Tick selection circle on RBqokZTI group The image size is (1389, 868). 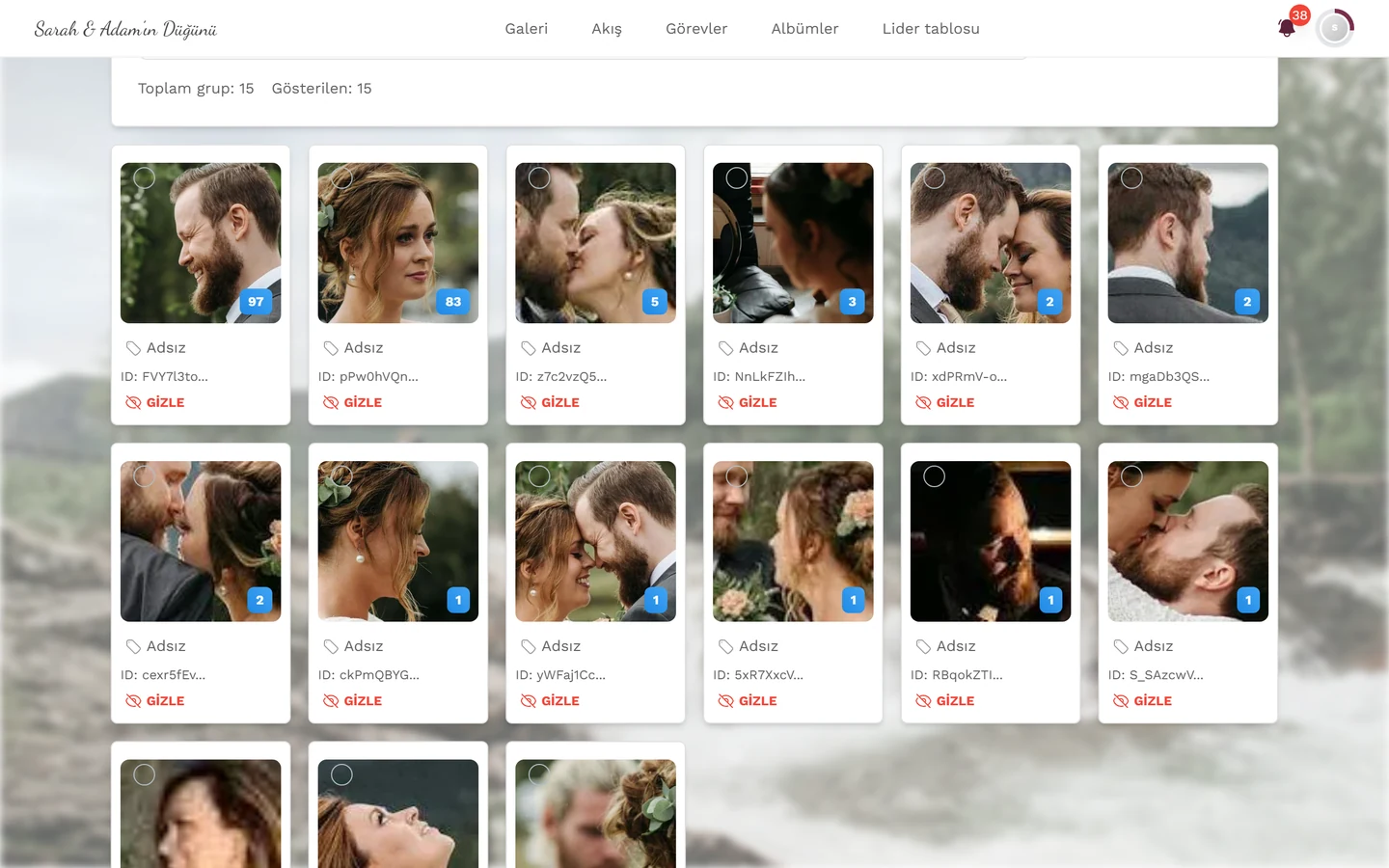click(935, 475)
